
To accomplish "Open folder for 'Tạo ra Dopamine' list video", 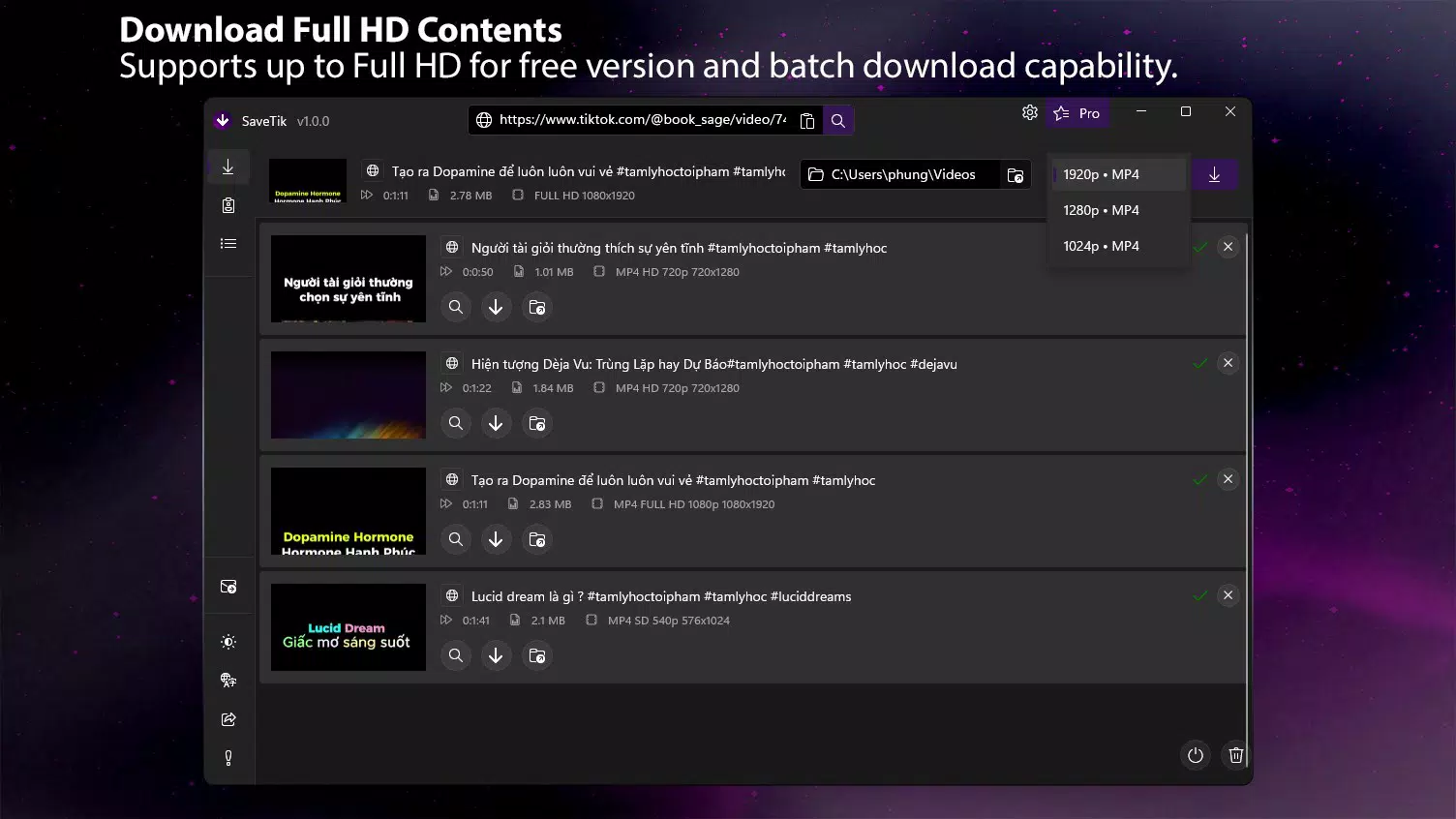I will coord(536,540).
